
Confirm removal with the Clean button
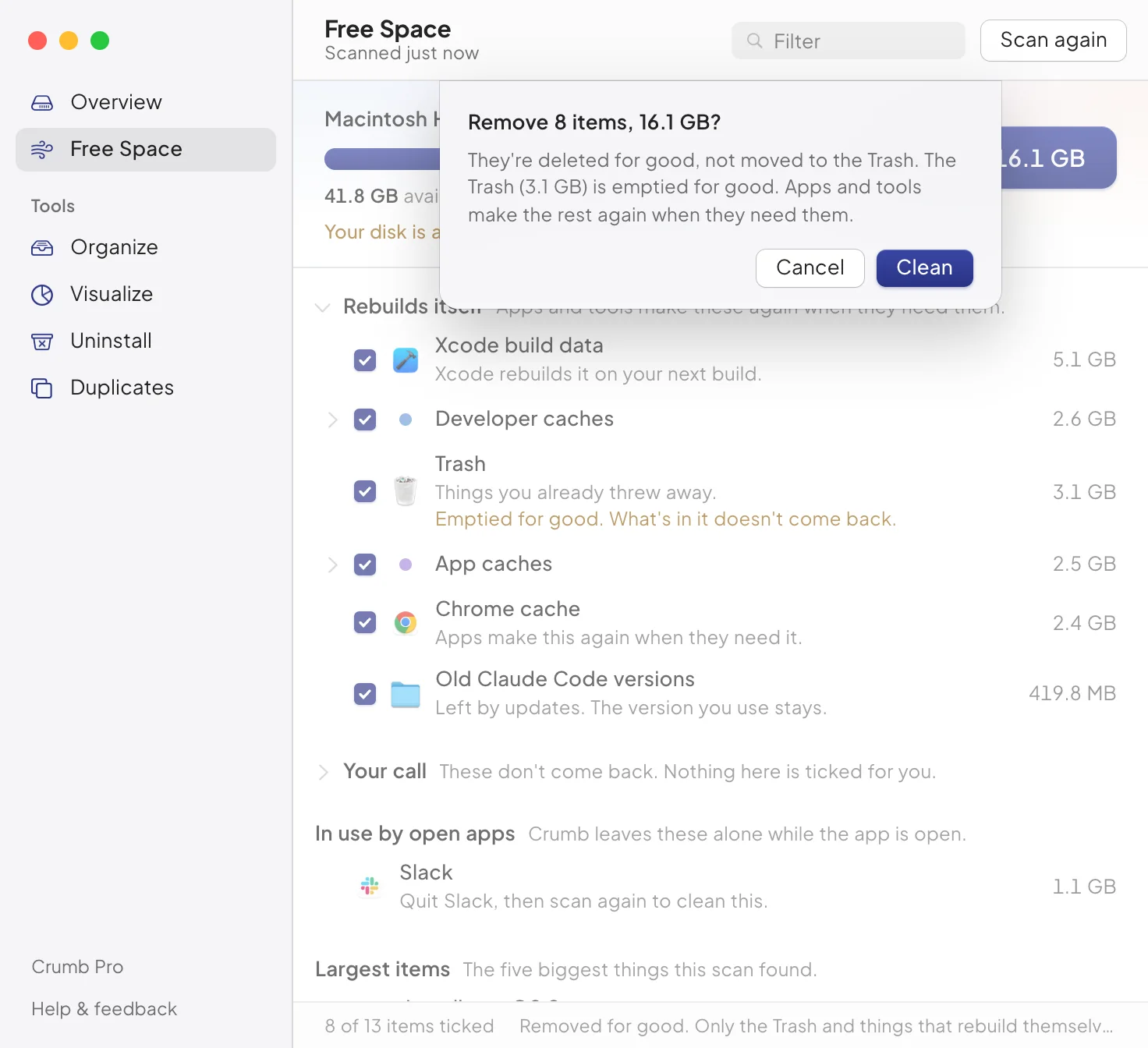click(x=925, y=268)
